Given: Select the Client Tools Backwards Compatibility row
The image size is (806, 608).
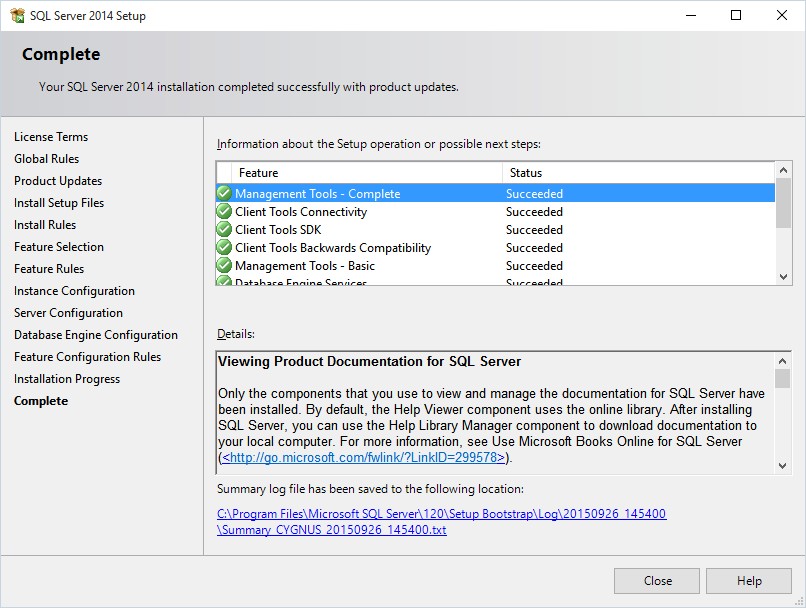Looking at the screenshot, I should (496, 247).
